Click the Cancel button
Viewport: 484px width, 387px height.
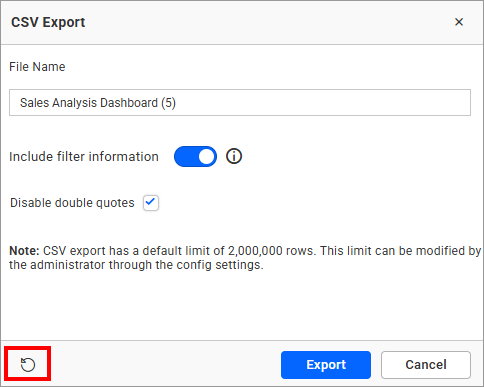[x=426, y=365]
